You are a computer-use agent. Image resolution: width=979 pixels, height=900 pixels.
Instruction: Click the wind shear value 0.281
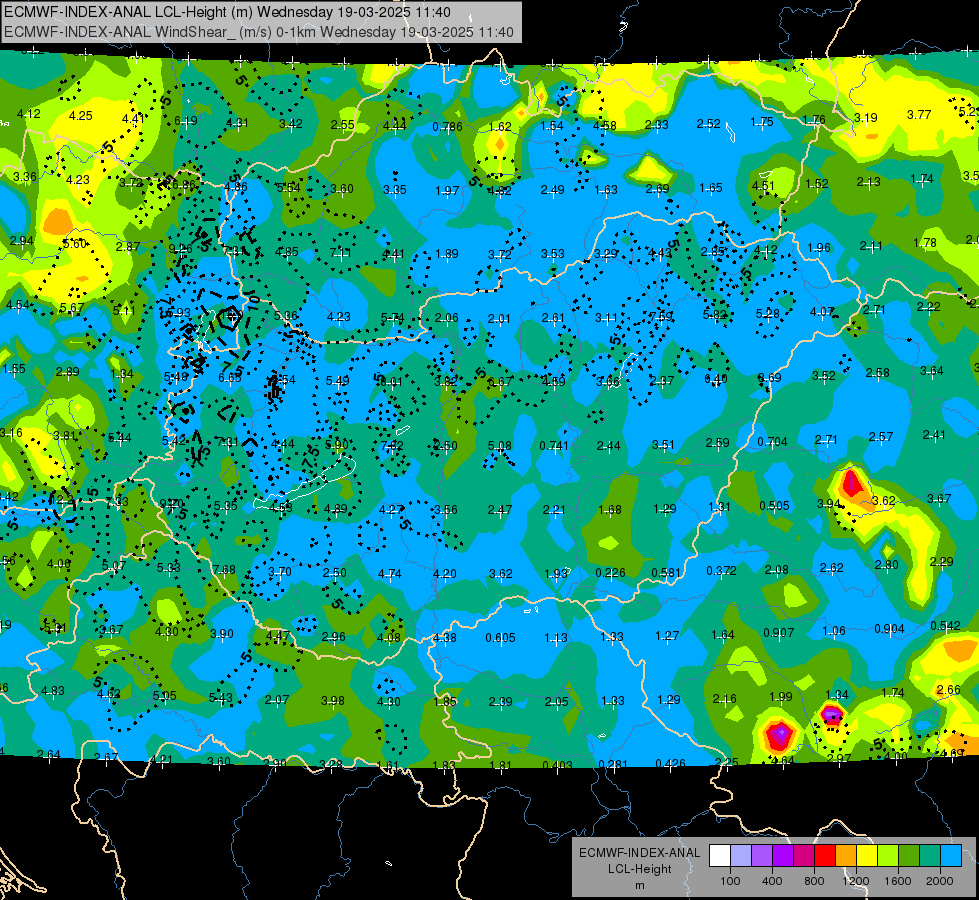(613, 764)
